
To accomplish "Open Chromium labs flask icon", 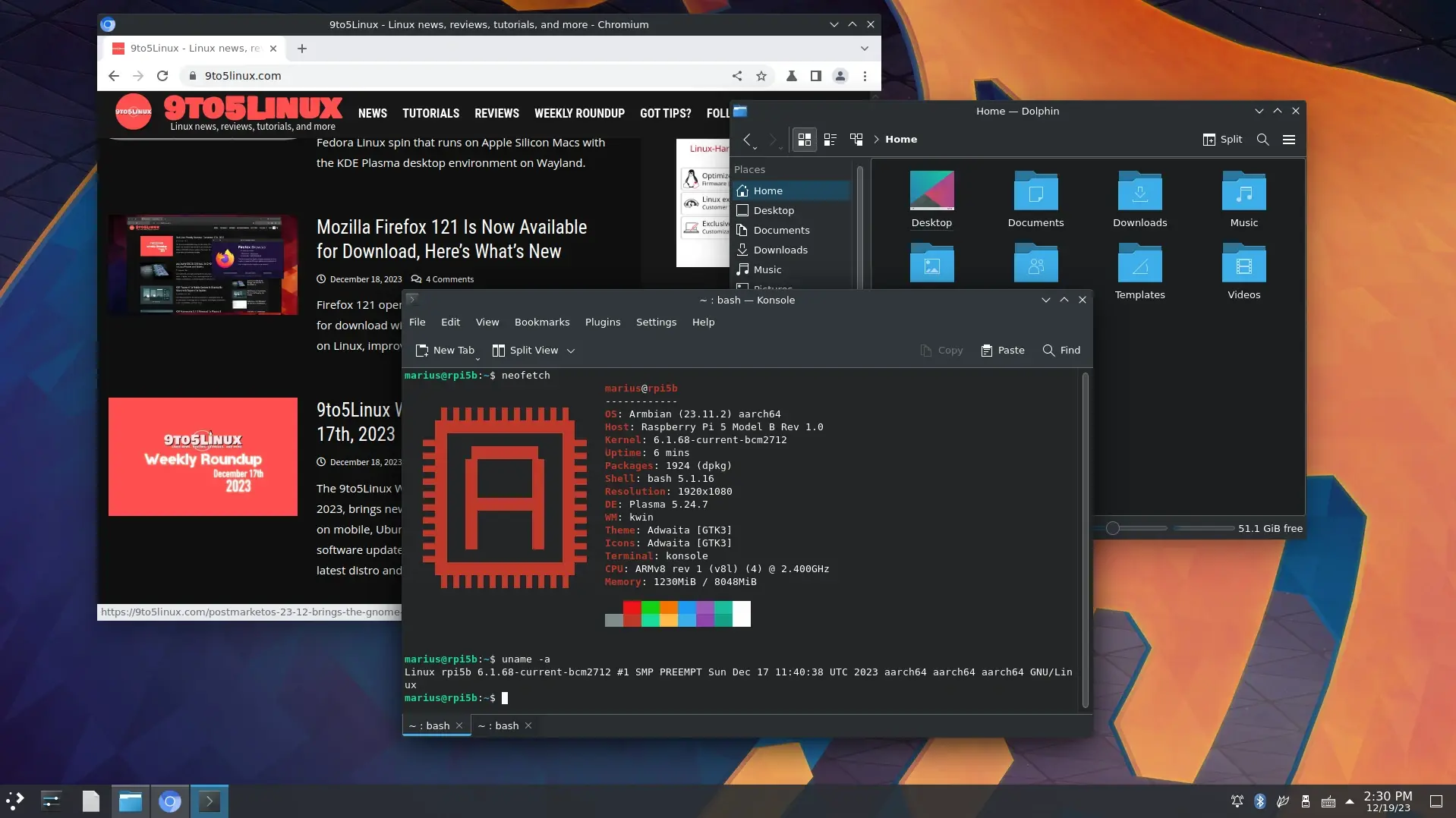I will (x=792, y=76).
